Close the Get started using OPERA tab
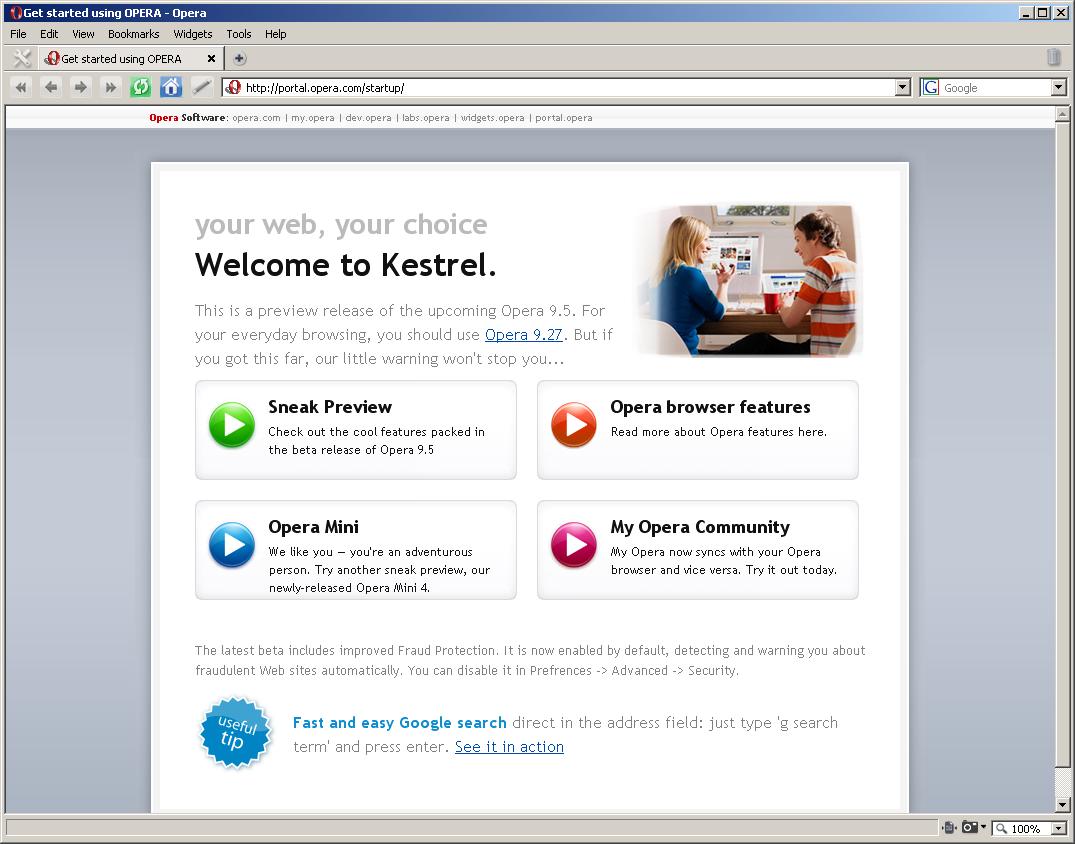The height and width of the screenshot is (844, 1075). 211,59
